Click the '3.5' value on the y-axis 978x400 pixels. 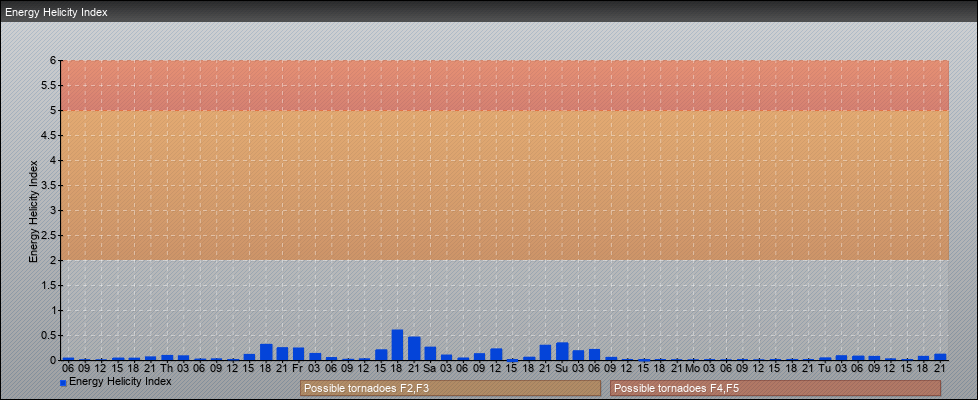[x=50, y=185]
